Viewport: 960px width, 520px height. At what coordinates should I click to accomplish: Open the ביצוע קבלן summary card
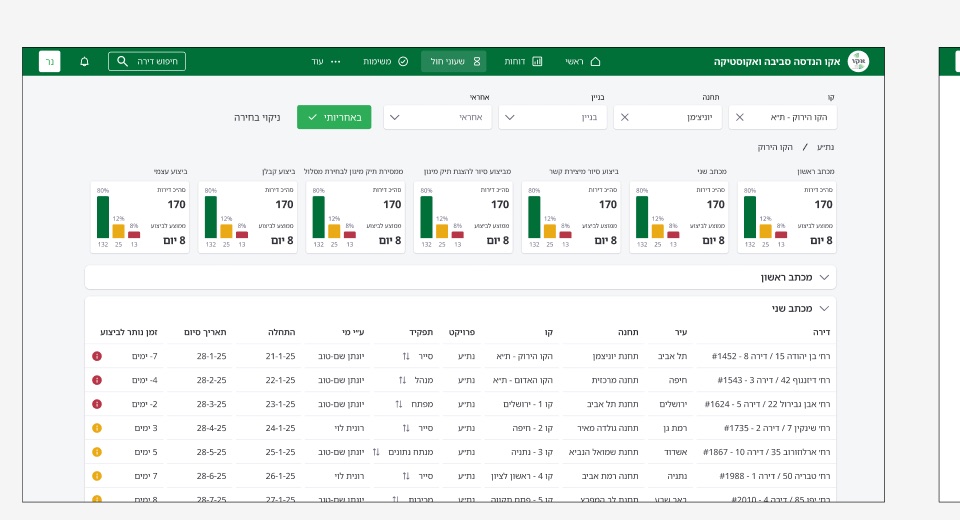(248, 217)
